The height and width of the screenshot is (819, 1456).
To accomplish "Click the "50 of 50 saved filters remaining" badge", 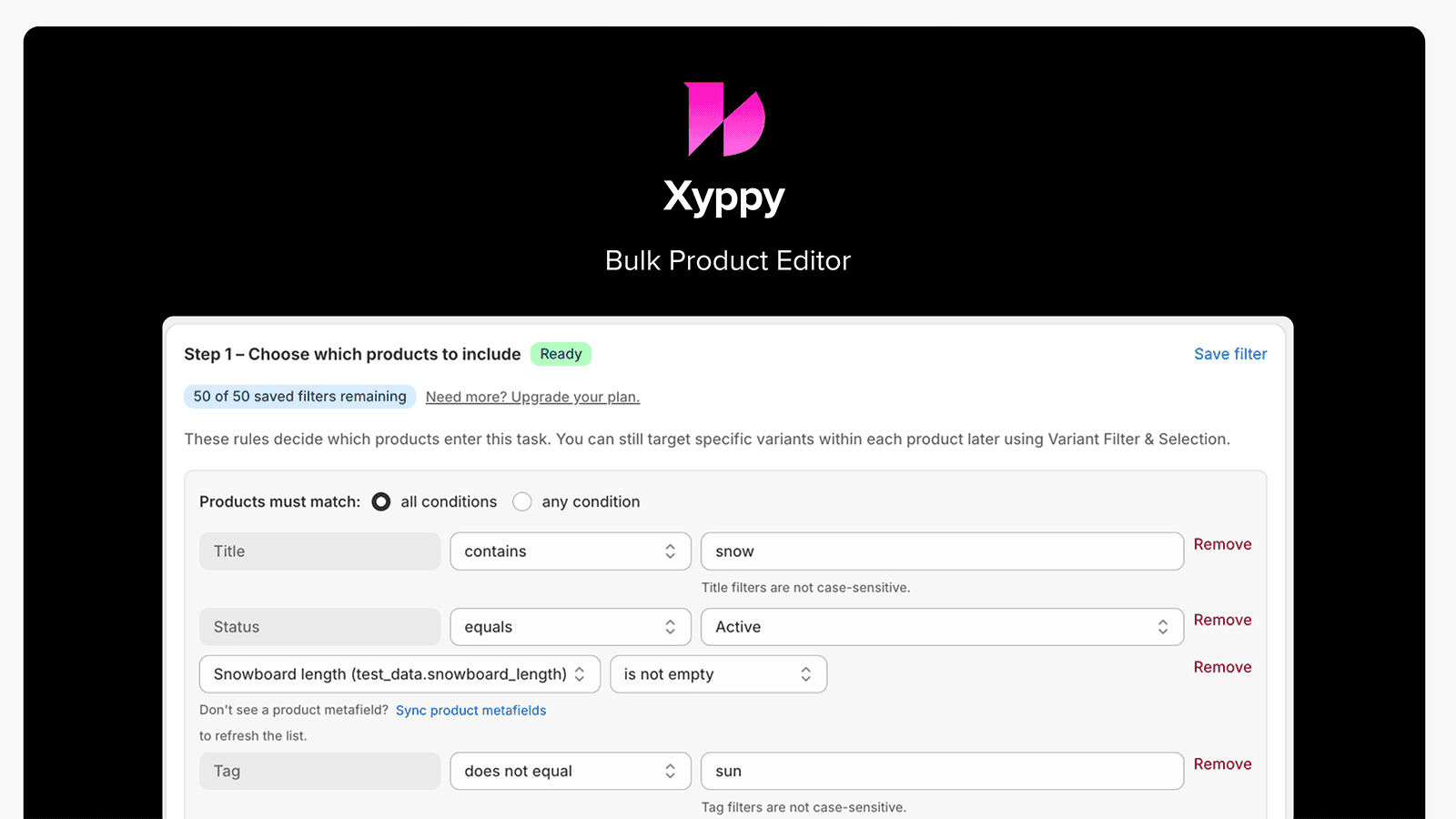I will pos(299,396).
